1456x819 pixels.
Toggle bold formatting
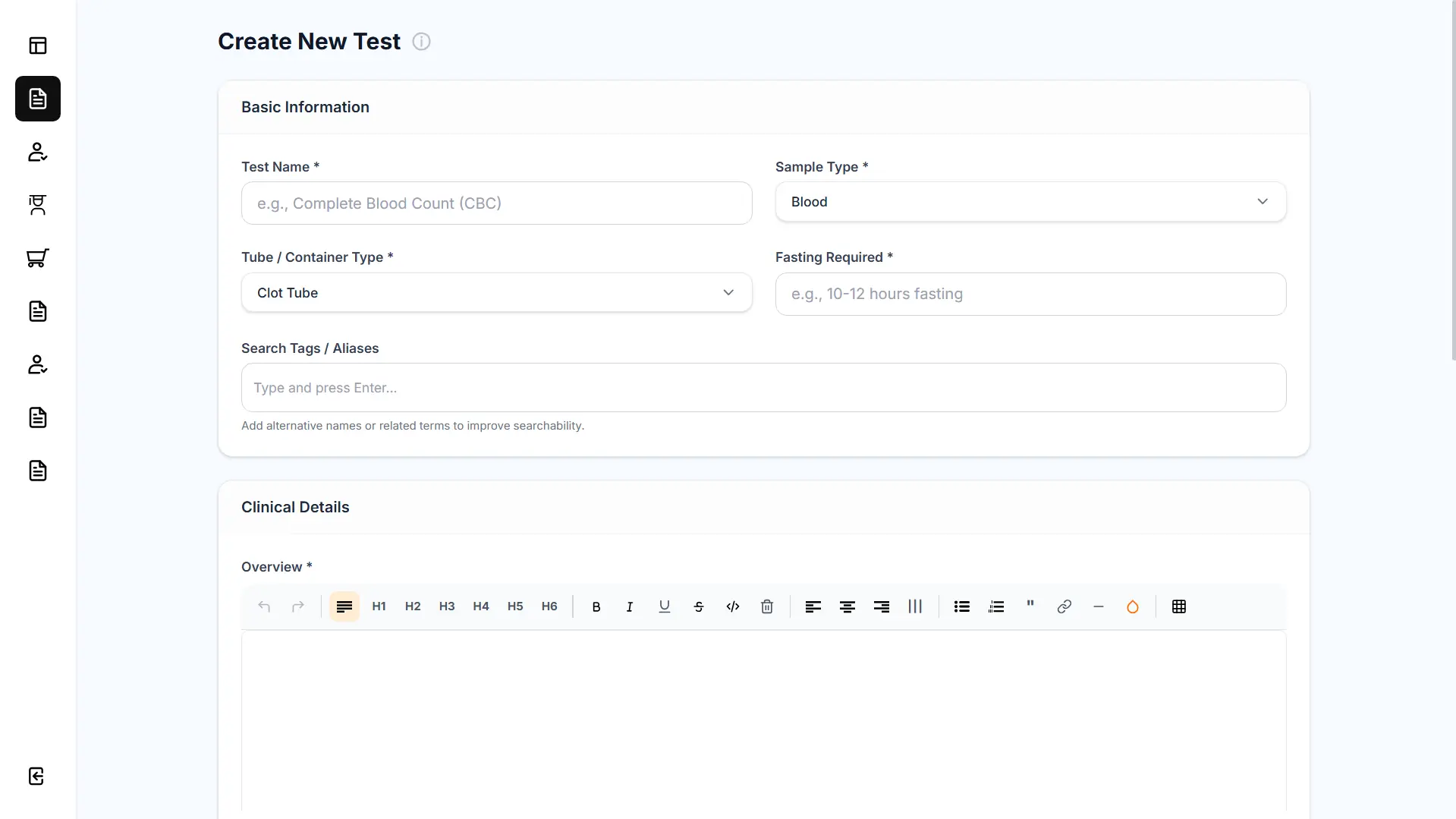coord(596,606)
